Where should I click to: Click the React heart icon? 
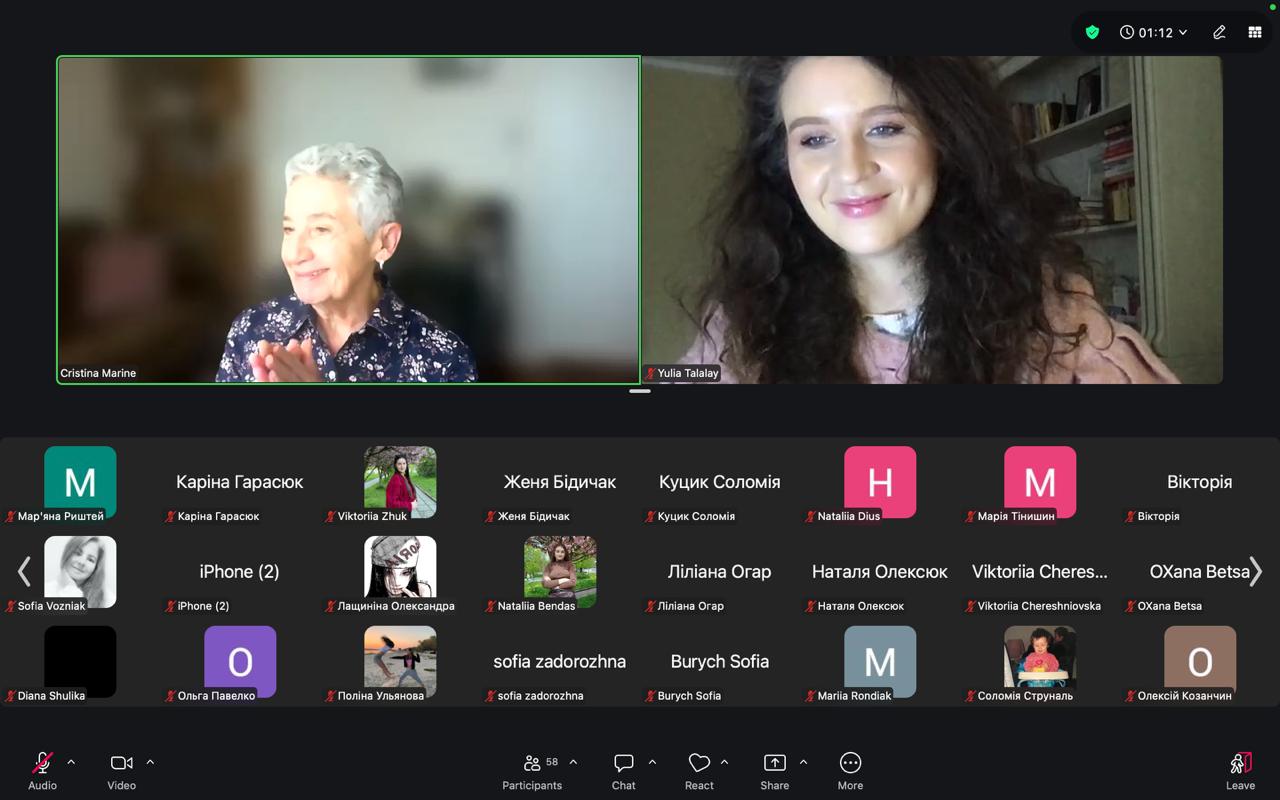click(x=699, y=764)
